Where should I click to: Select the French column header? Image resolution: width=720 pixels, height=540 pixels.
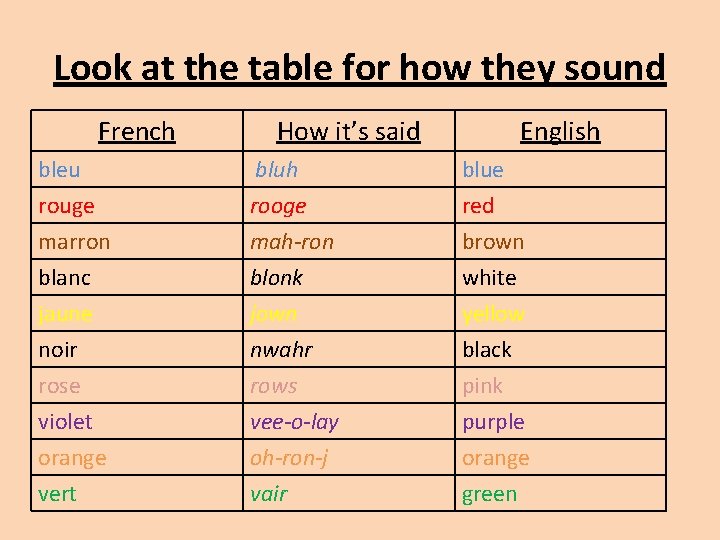point(137,132)
